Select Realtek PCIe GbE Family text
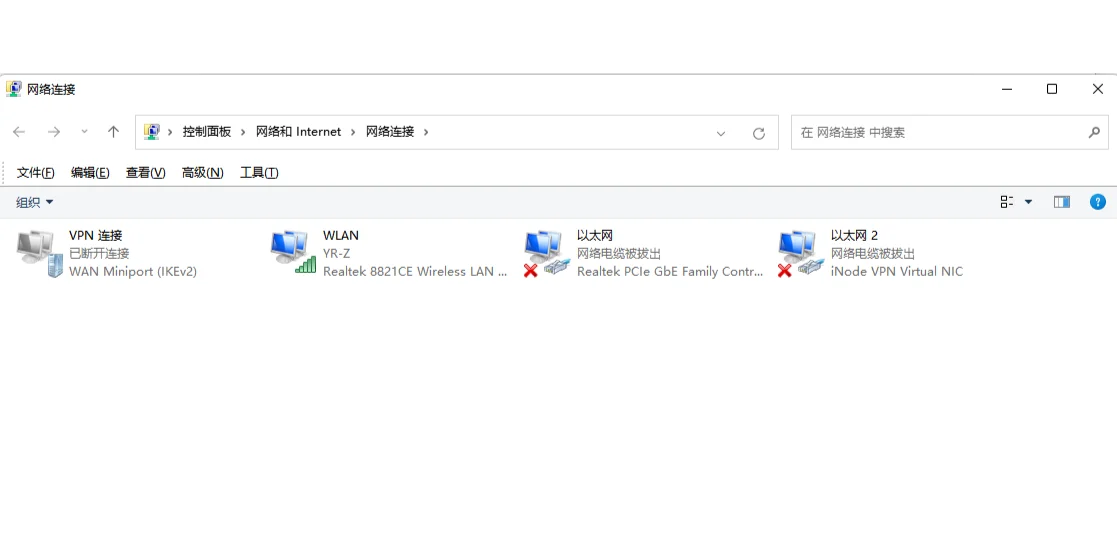The image size is (1117, 558). point(670,272)
